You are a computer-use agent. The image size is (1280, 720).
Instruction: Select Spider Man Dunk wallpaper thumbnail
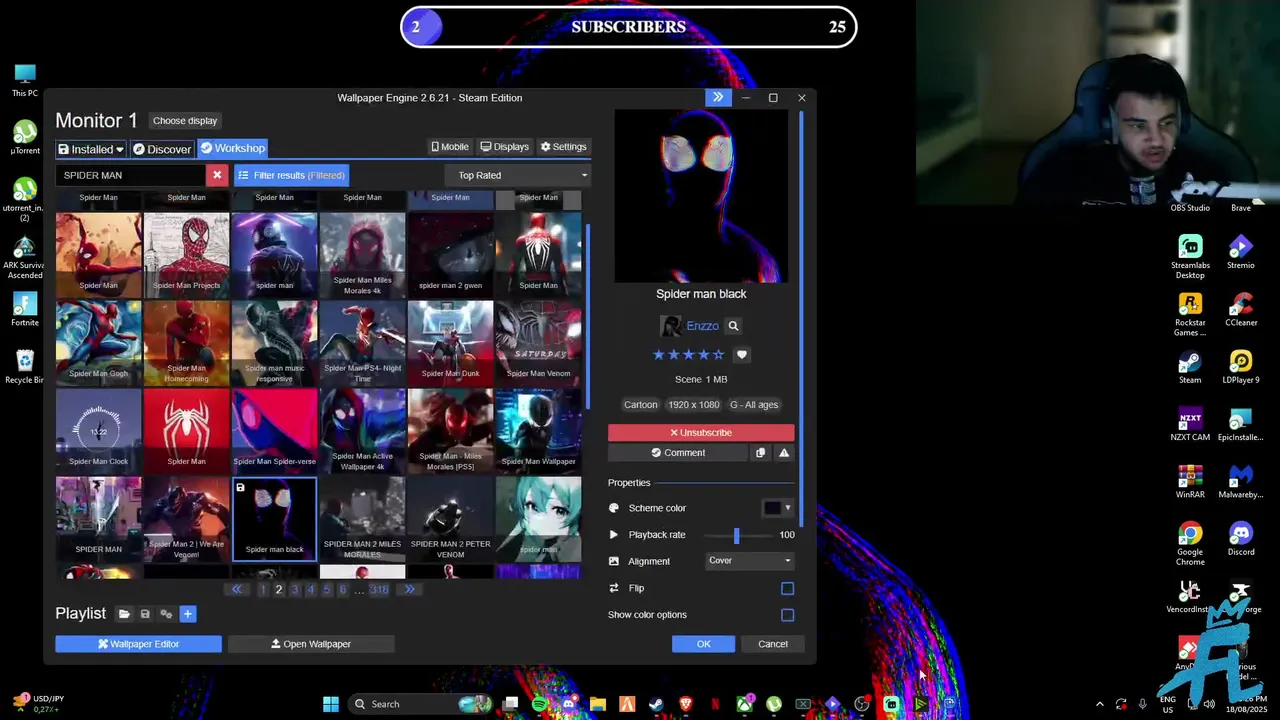click(x=450, y=342)
